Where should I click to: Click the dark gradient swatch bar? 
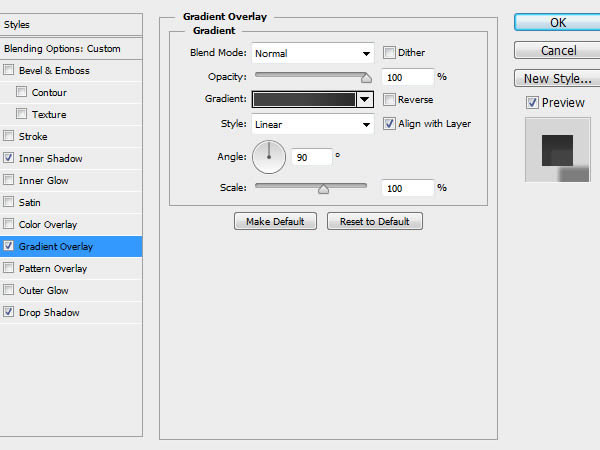[x=304, y=99]
